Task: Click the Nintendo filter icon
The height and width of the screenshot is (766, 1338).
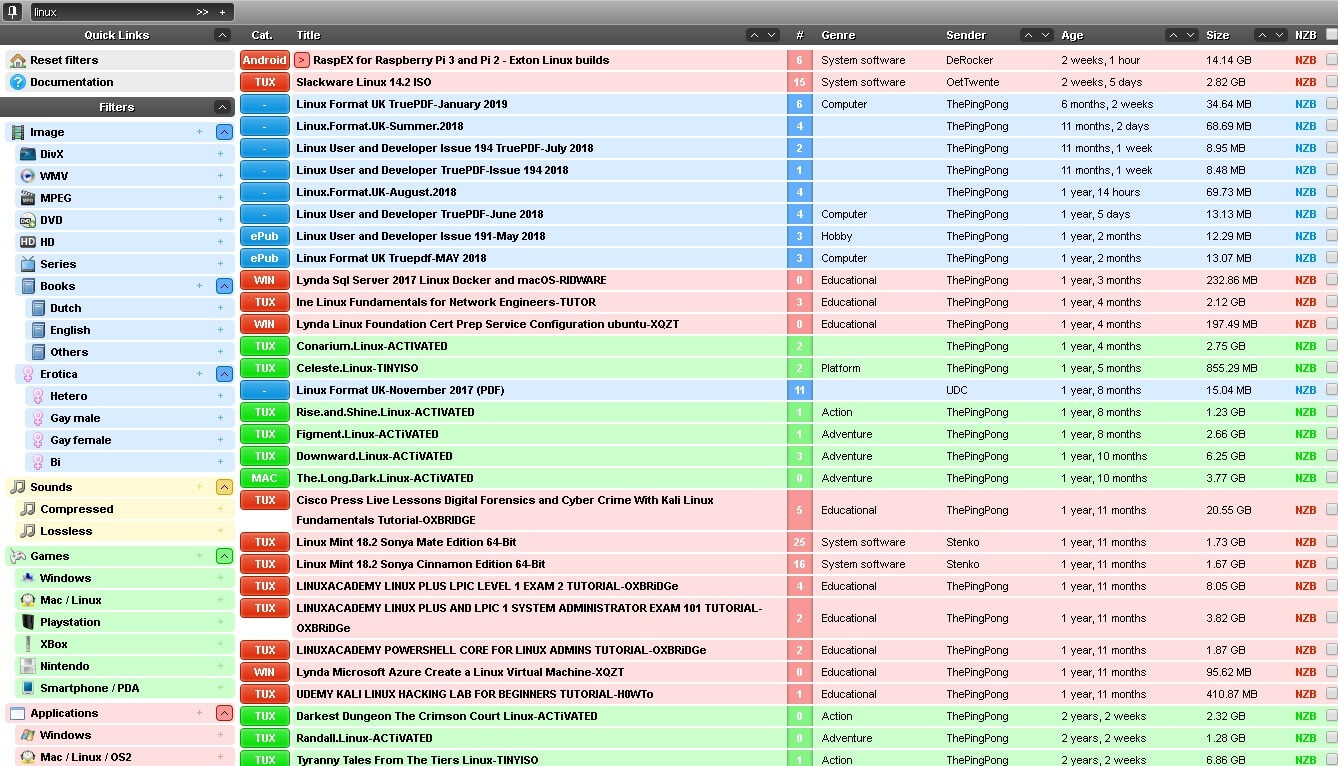Action: [x=28, y=666]
